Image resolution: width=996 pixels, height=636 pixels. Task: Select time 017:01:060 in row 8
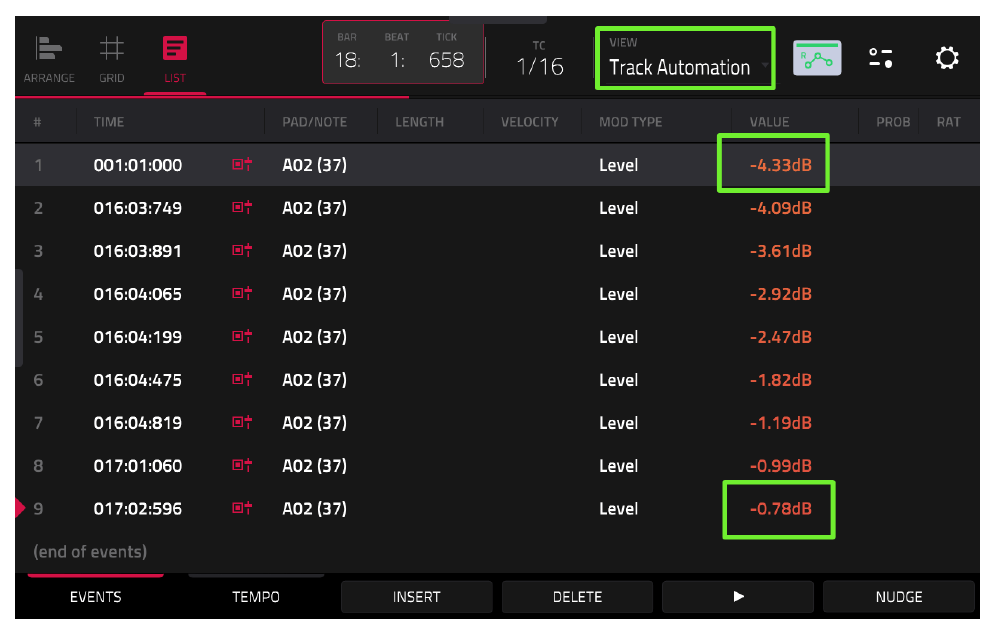tap(138, 466)
